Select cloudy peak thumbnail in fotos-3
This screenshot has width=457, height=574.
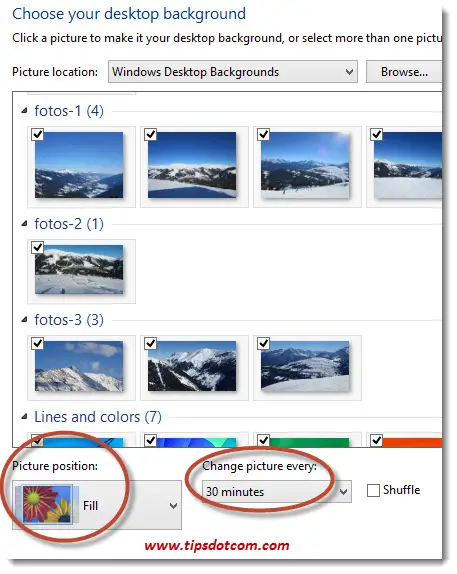[79, 366]
